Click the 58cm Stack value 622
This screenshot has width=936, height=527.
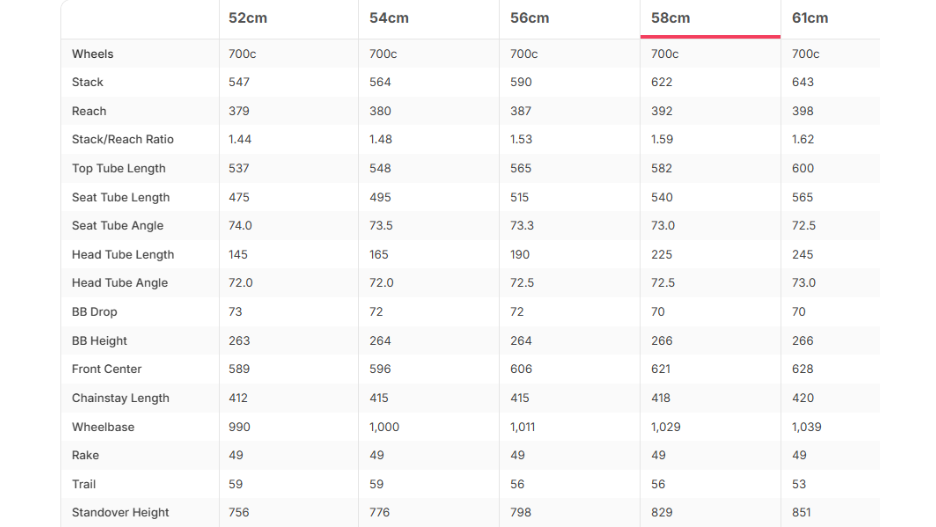click(x=661, y=82)
